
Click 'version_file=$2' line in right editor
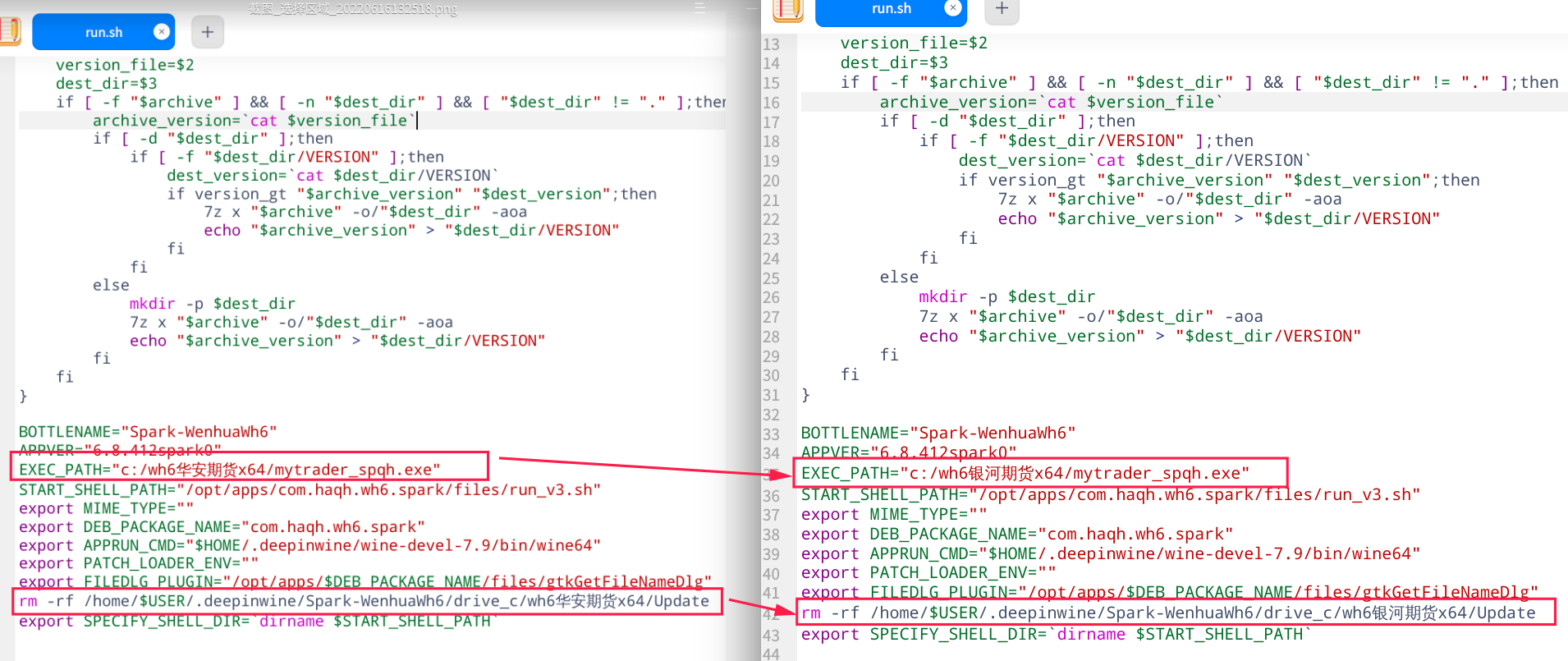point(914,43)
